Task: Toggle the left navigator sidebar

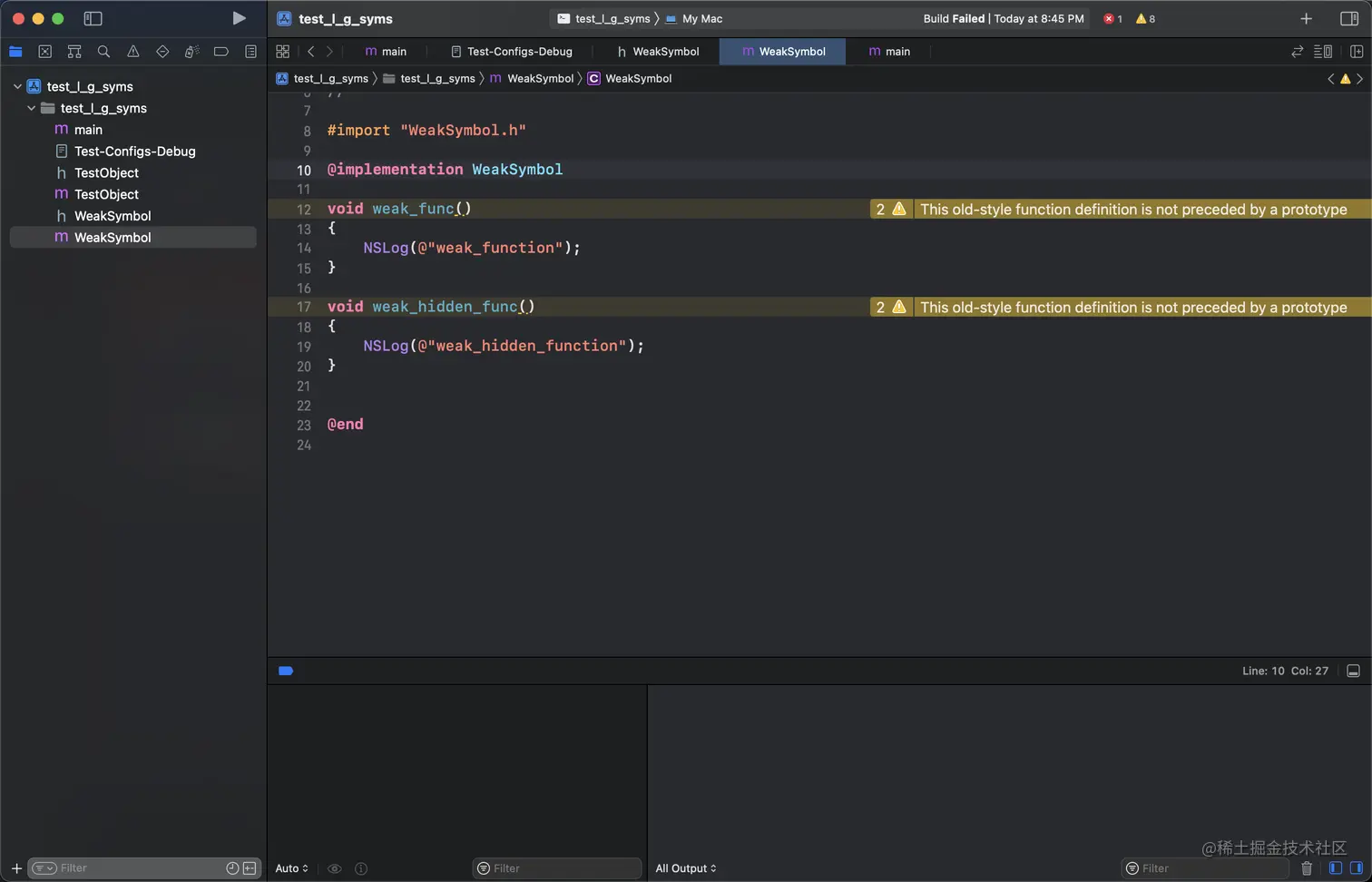Action: pyautogui.click(x=93, y=18)
